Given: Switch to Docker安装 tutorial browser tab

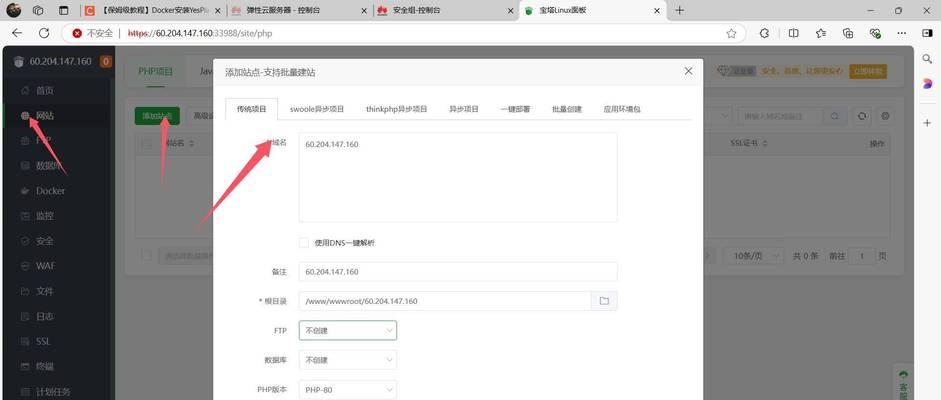Looking at the screenshot, I should tap(152, 10).
